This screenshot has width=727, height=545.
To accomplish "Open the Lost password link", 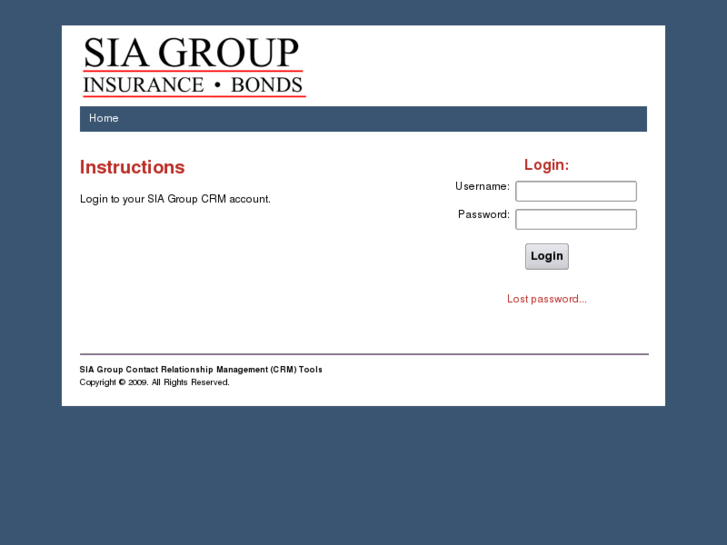I will pyautogui.click(x=547, y=299).
